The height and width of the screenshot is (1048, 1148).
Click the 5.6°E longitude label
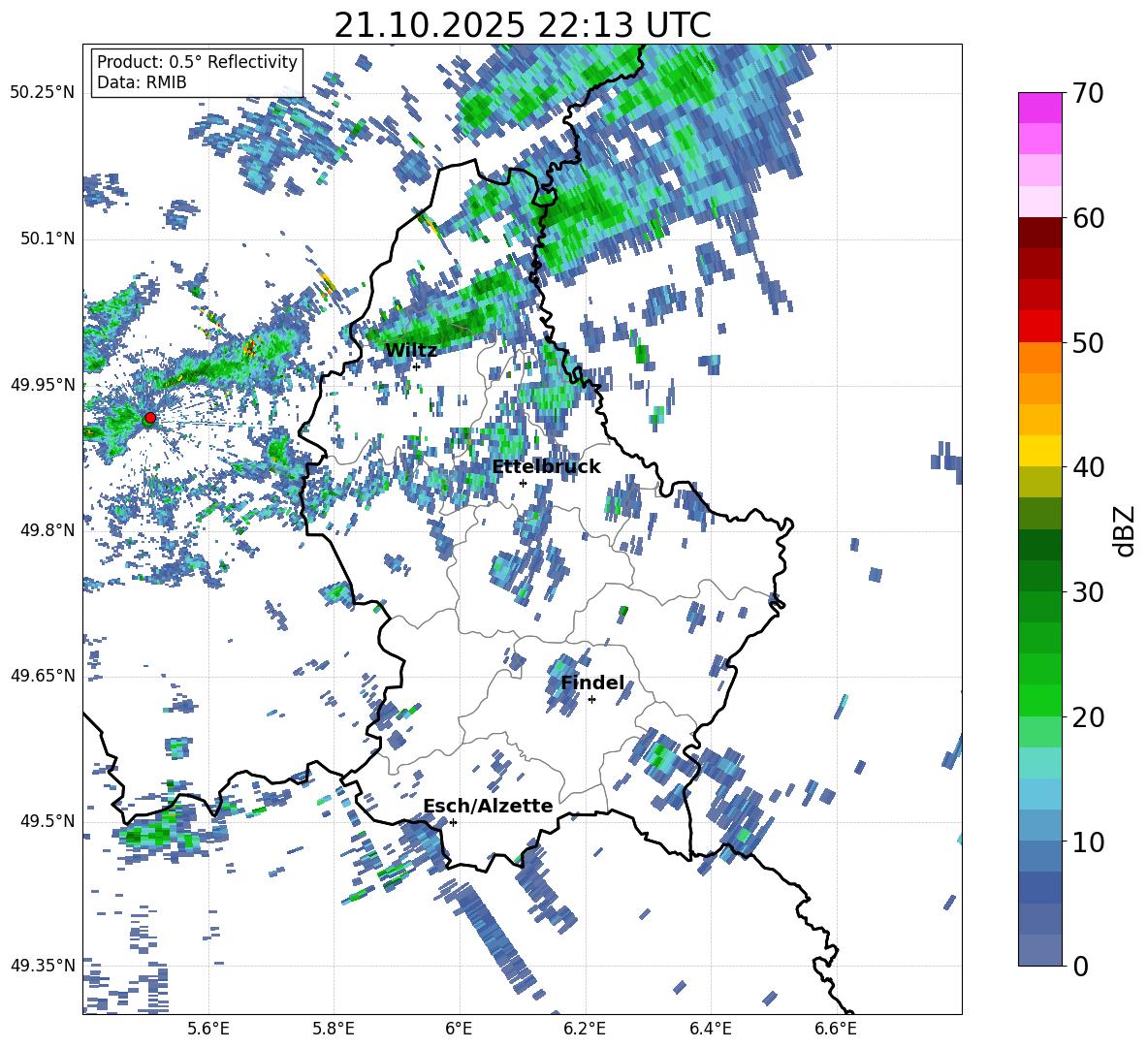pyautogui.click(x=208, y=1030)
